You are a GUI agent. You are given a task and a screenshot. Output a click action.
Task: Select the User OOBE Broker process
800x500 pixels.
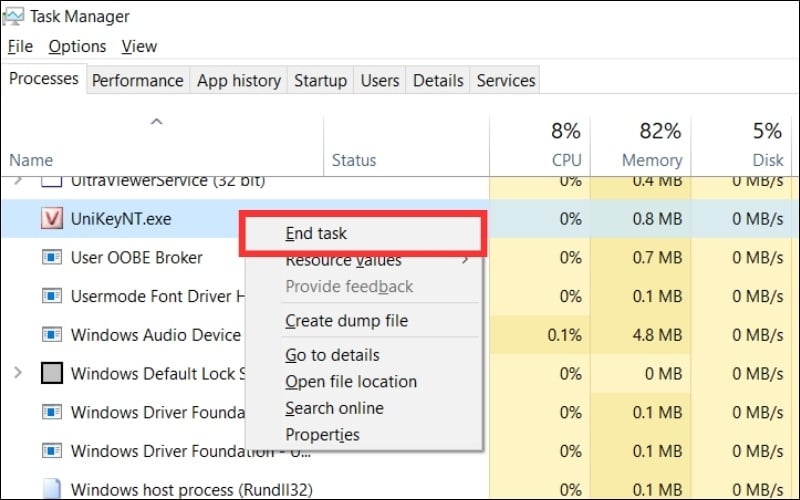coord(136,257)
